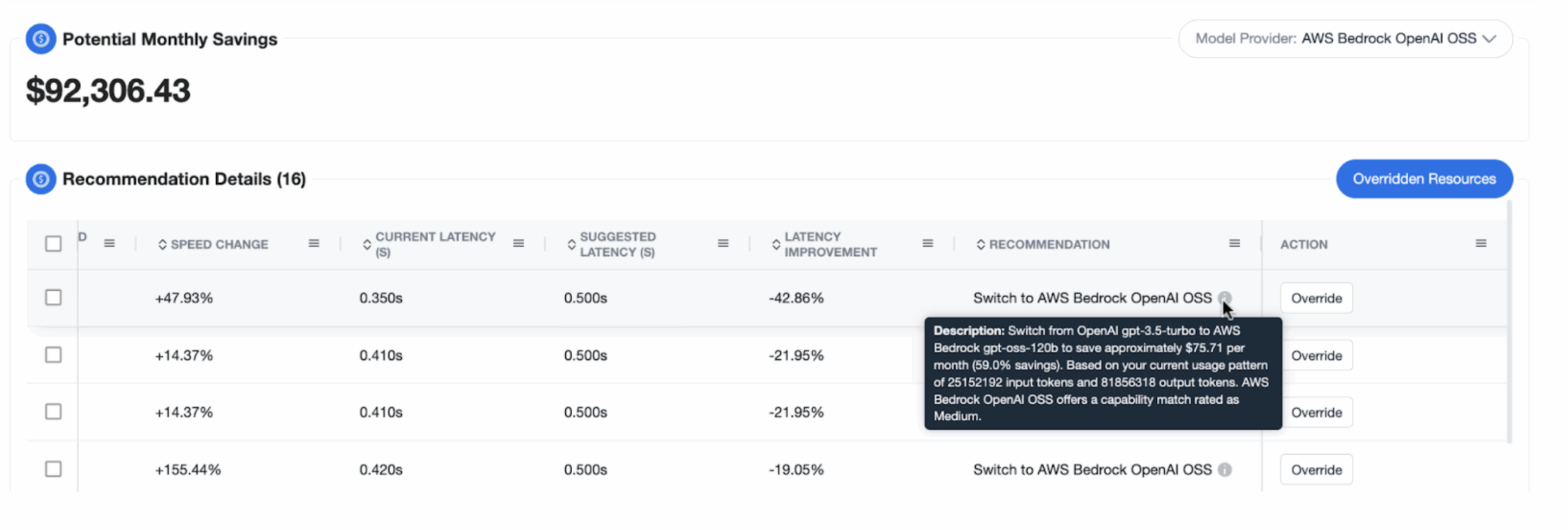Click the Potential Monthly Savings dollar icon
The height and width of the screenshot is (530, 1568).
point(40,39)
